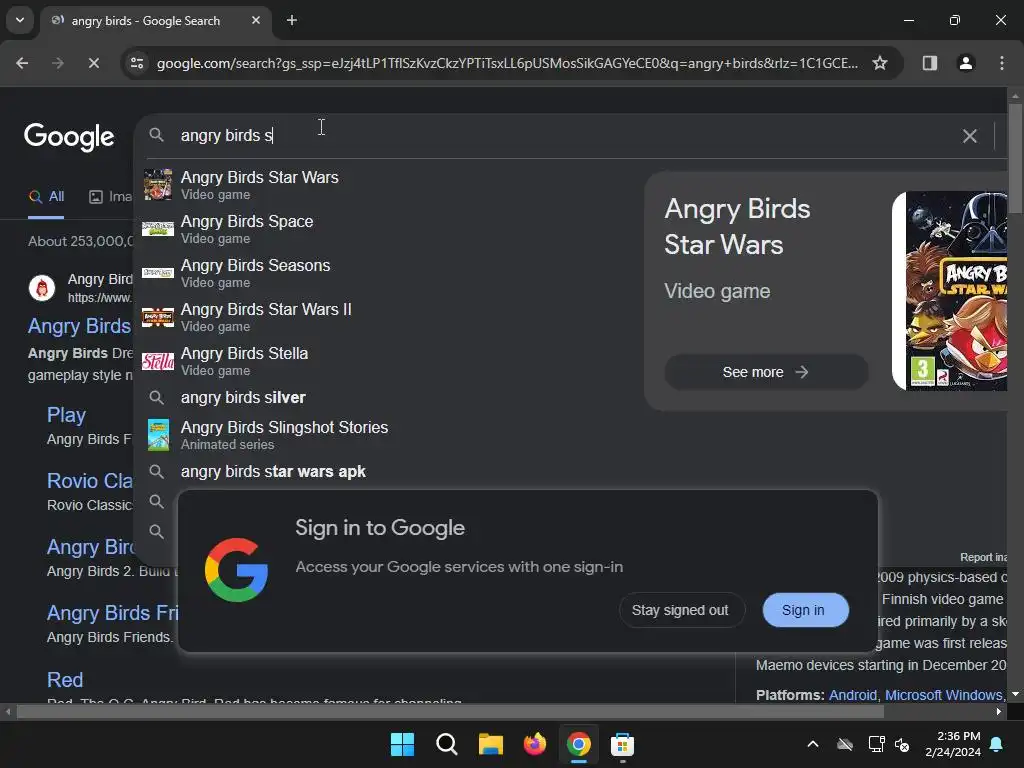Open the taskbar clock and date

point(953,744)
